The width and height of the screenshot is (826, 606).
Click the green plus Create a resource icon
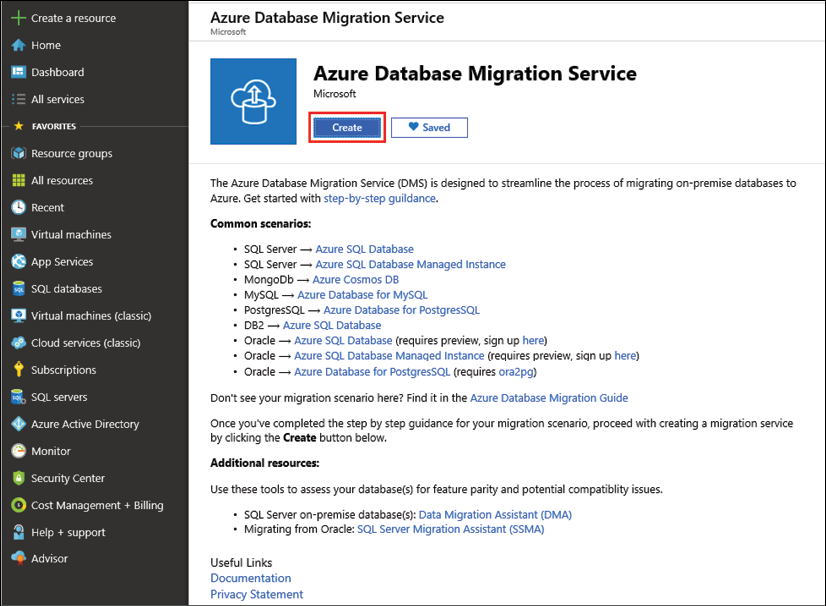18,18
